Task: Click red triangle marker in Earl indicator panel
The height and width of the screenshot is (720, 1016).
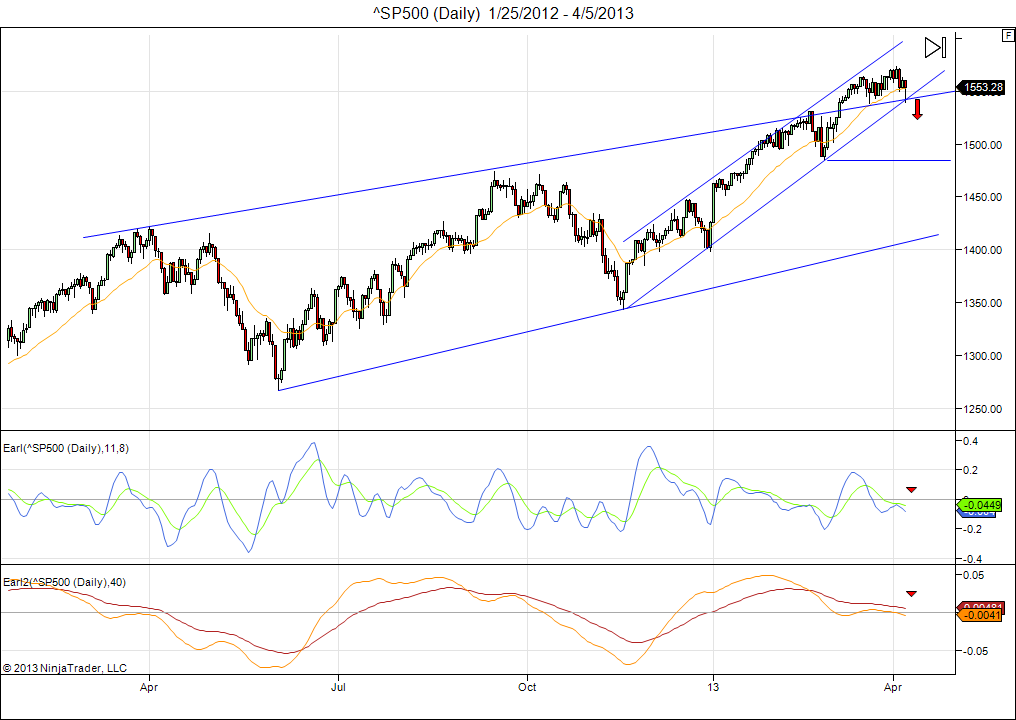Action: 911,489
